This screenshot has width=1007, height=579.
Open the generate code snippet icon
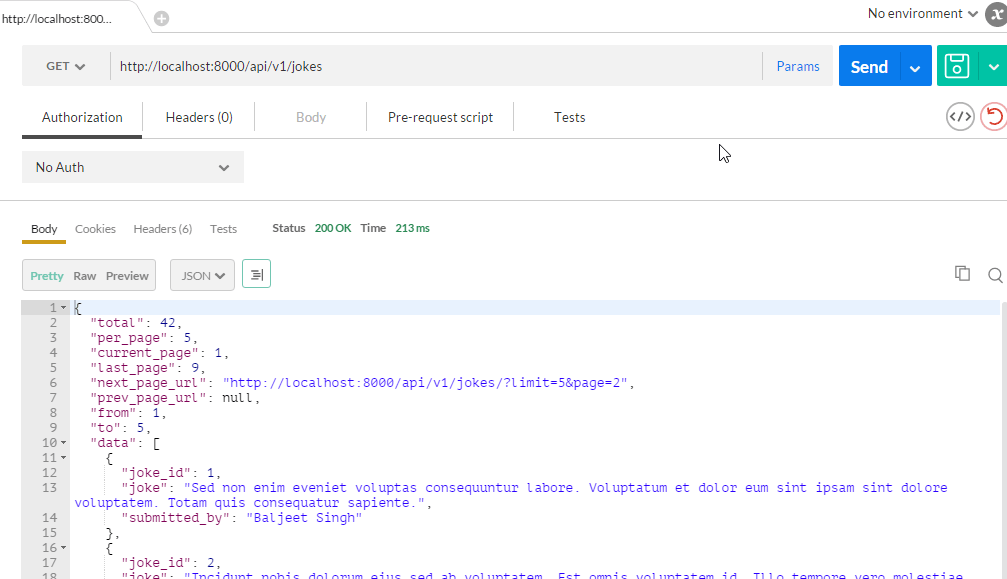tap(960, 117)
